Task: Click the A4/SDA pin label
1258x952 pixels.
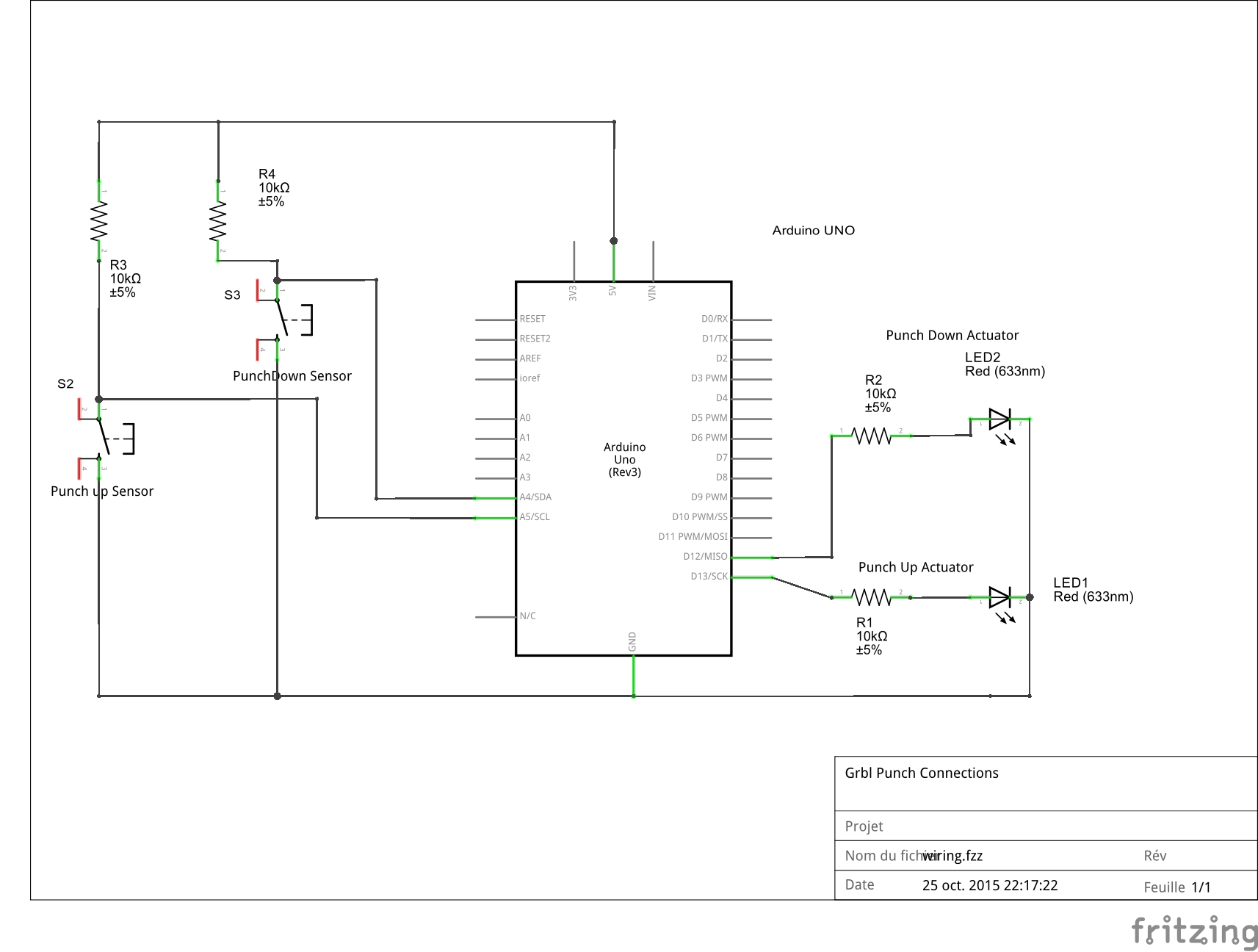Action: point(535,497)
